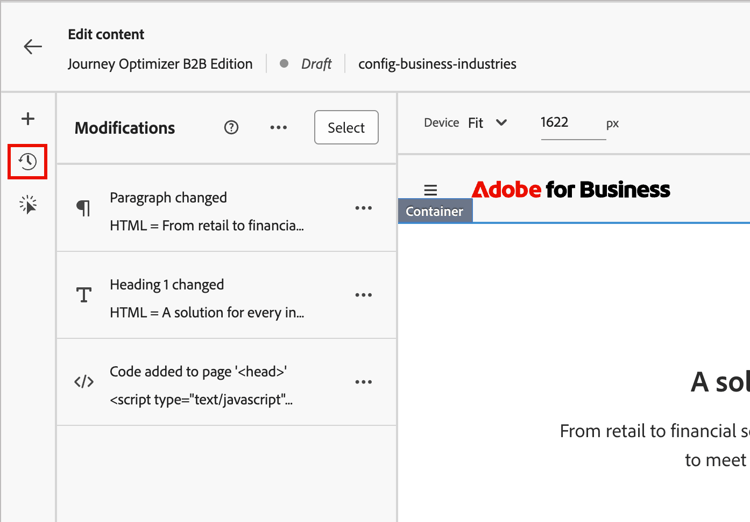Viewport: 750px width, 522px height.
Task: Open the Modifications history icon
Action: 28,162
